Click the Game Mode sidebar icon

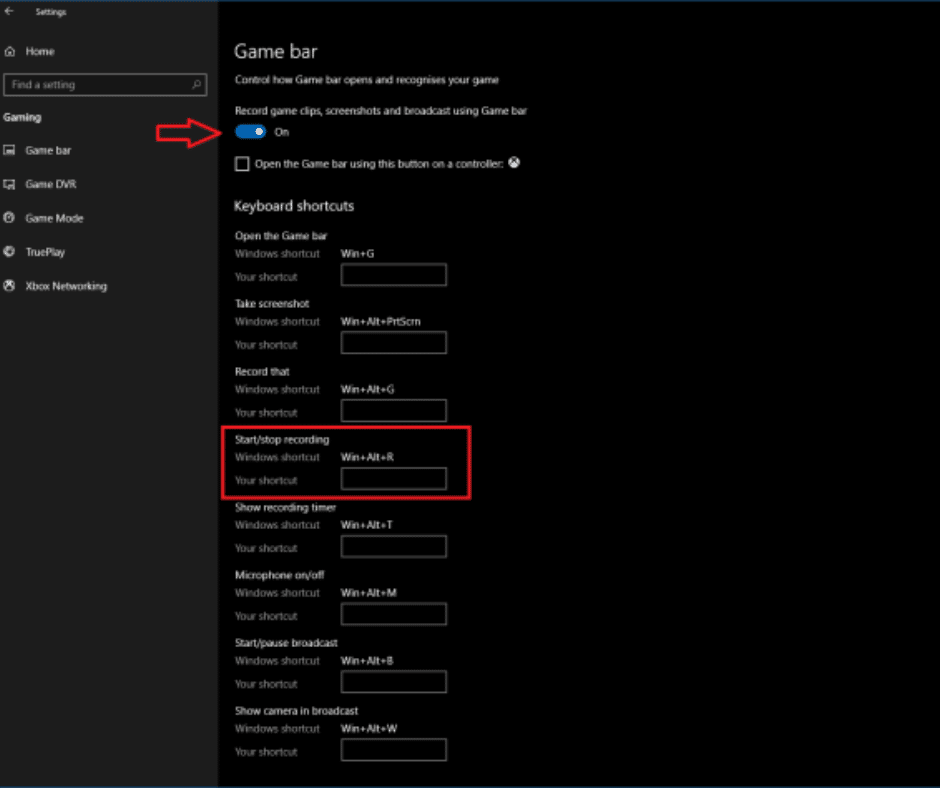click(x=10, y=218)
